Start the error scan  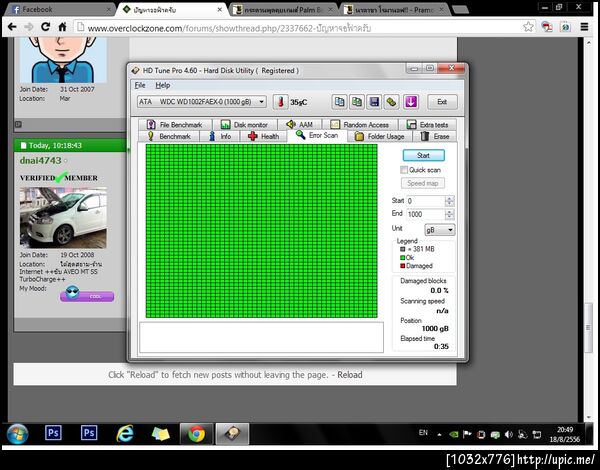[x=423, y=155]
